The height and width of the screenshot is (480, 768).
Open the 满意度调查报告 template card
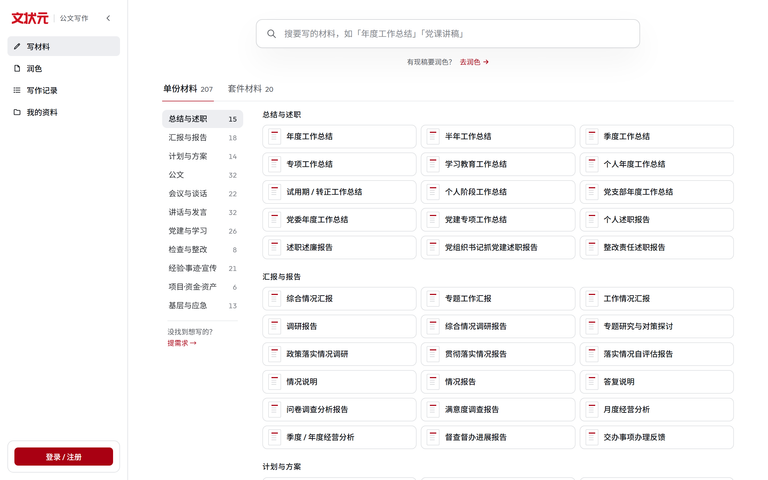(x=498, y=409)
